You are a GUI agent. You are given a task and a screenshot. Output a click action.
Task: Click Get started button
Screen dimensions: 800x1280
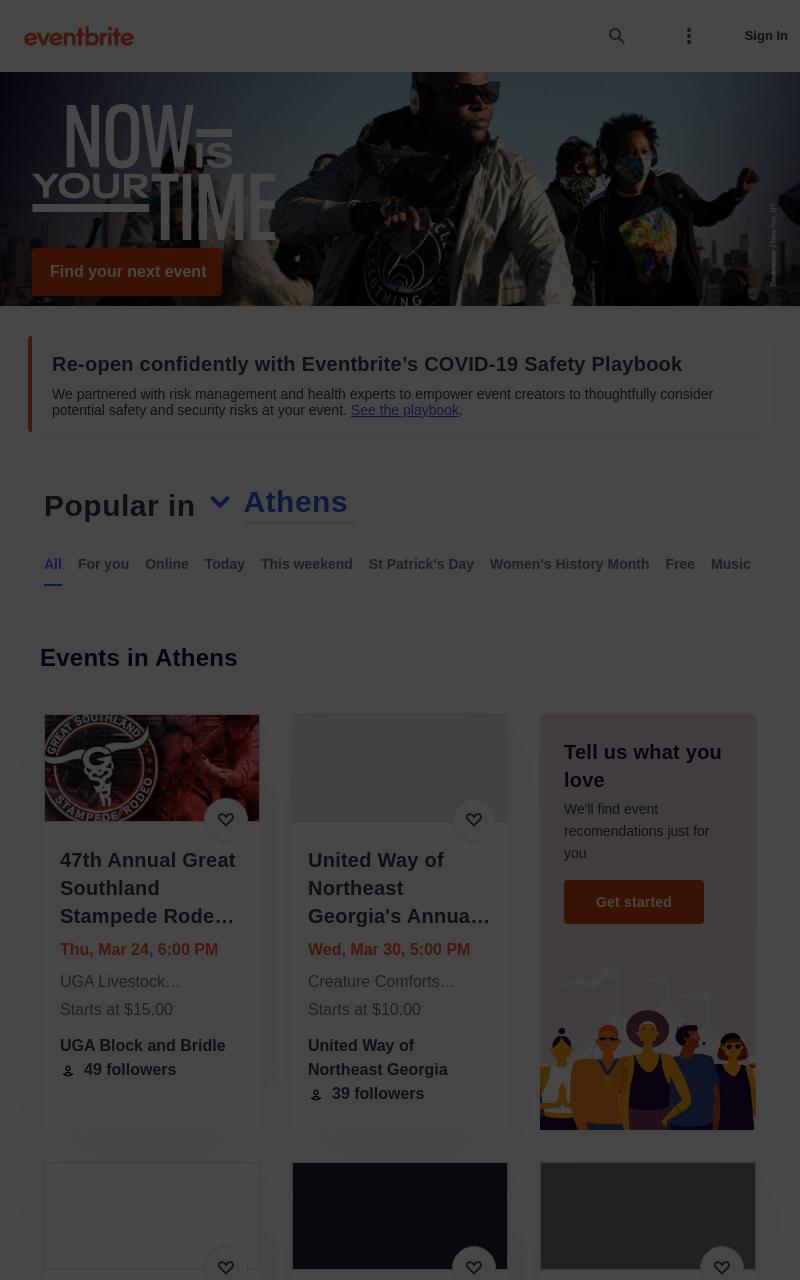pyautogui.click(x=634, y=902)
